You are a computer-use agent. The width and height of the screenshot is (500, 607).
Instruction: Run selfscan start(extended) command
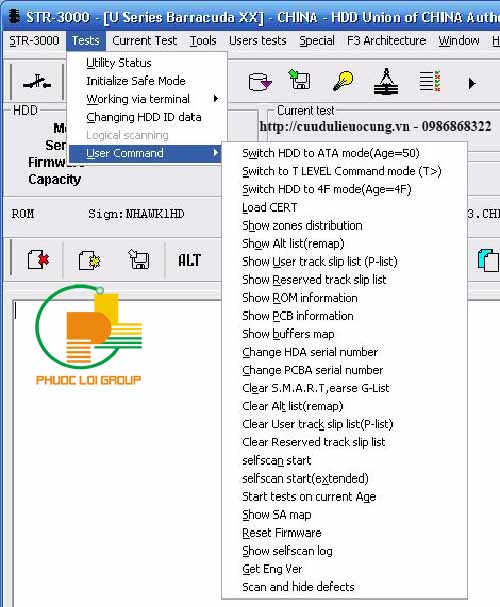coord(344,478)
